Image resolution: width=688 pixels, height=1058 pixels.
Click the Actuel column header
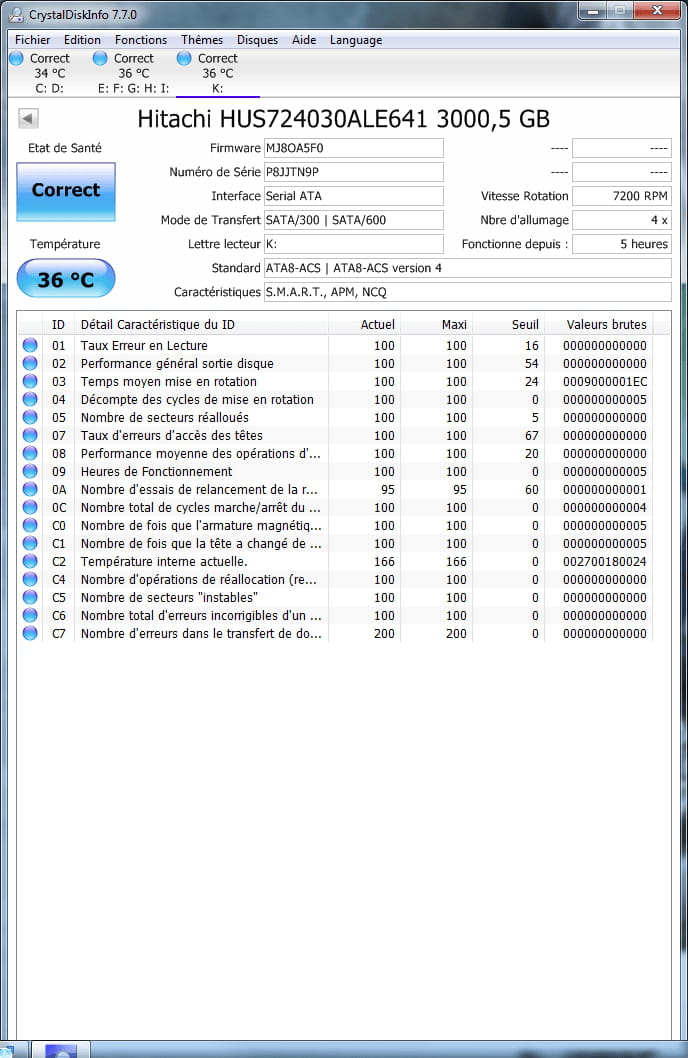coord(364,325)
